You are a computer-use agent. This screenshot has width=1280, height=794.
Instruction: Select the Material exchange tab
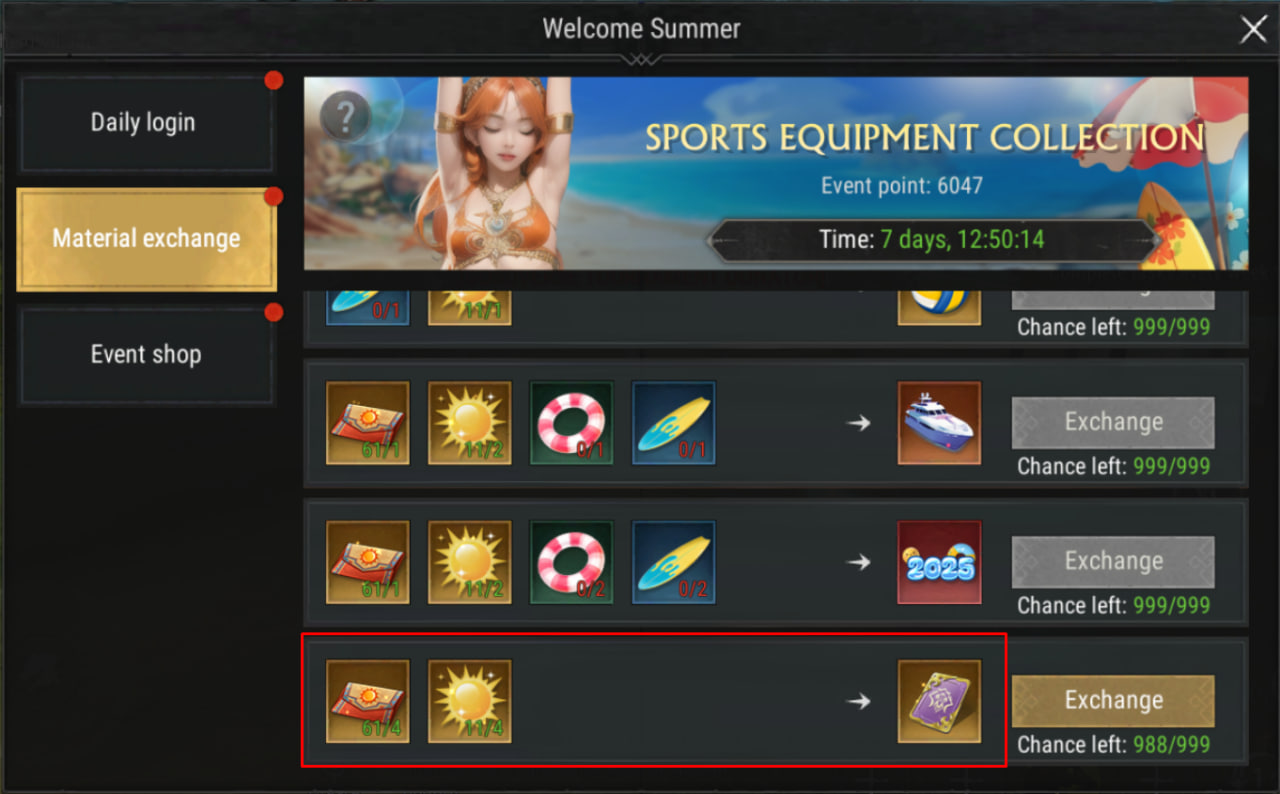click(146, 239)
